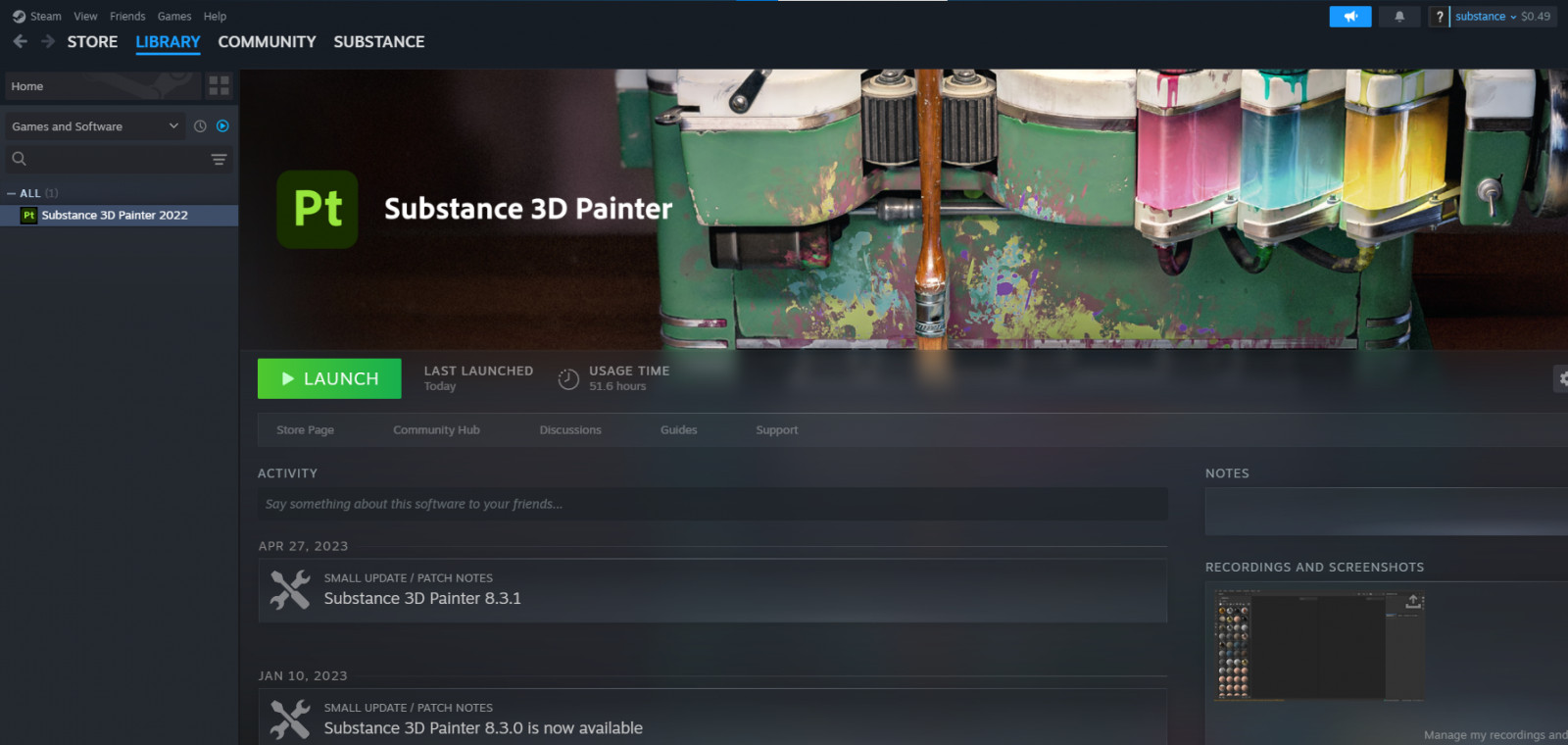Go to library Home
The height and width of the screenshot is (745, 1568).
[102, 86]
